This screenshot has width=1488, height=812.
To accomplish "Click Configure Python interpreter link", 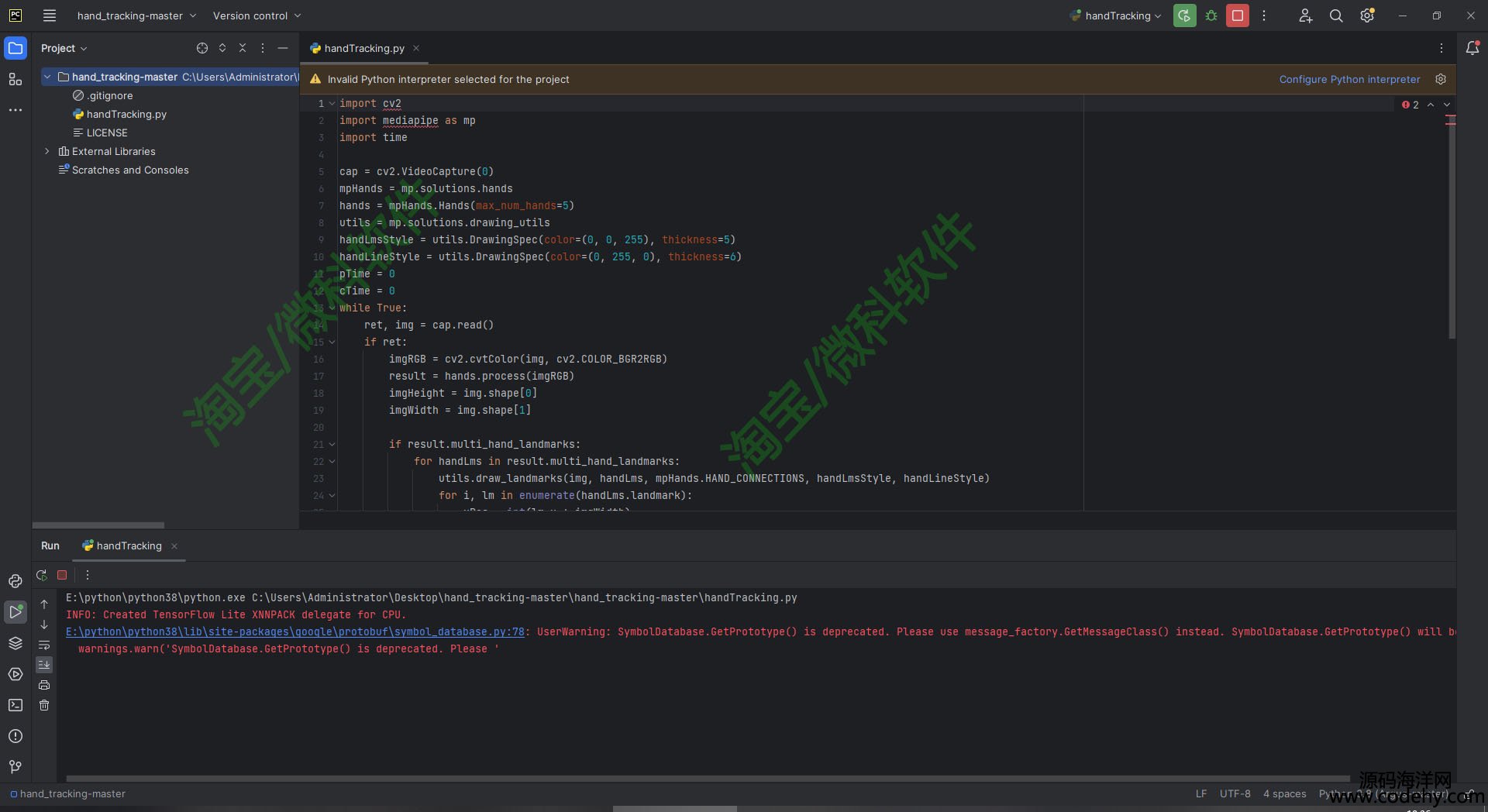I will tap(1349, 79).
